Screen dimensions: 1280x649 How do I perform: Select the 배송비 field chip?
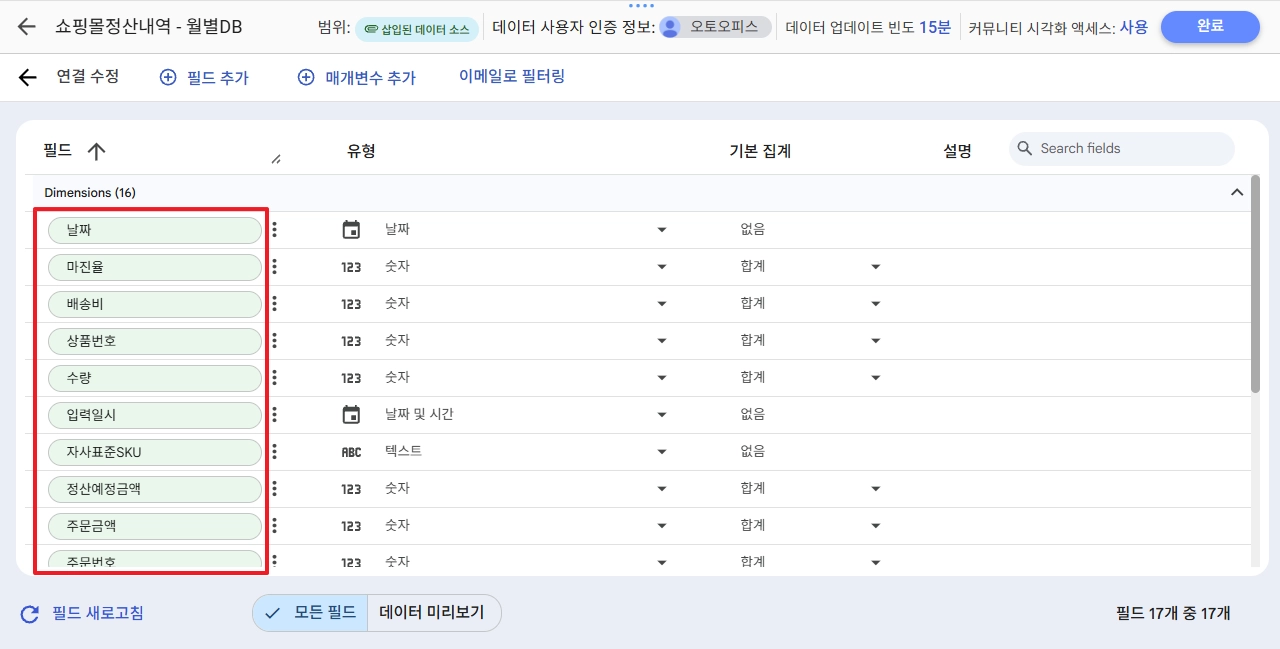pos(155,304)
